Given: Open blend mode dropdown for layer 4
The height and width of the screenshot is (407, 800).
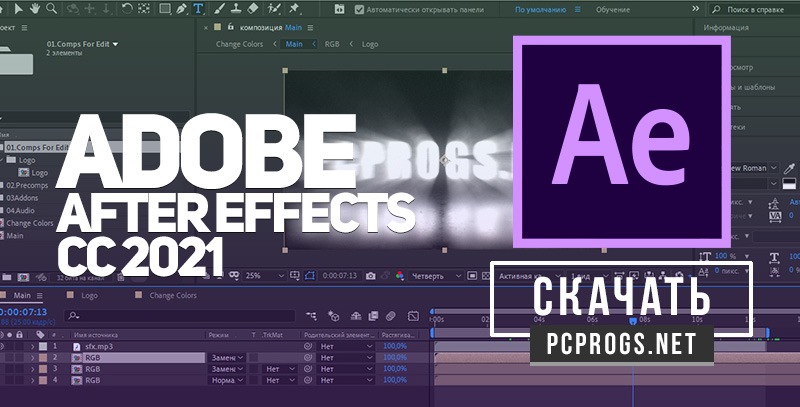Looking at the screenshot, I should click(228, 380).
